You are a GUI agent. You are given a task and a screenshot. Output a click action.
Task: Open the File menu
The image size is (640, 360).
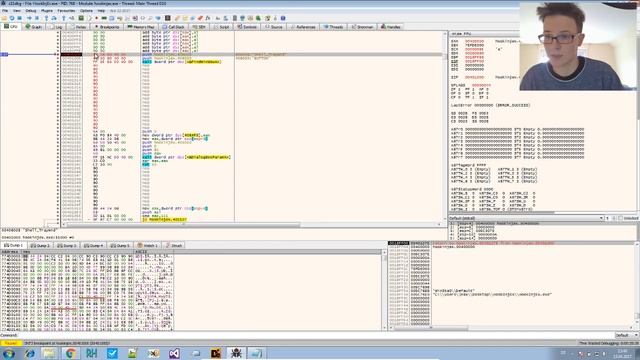click(5, 11)
